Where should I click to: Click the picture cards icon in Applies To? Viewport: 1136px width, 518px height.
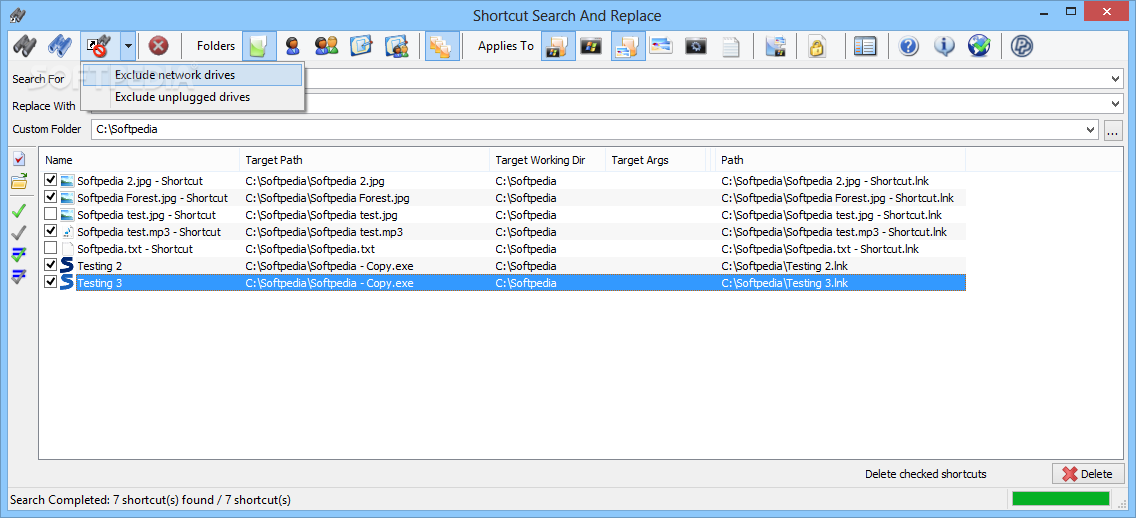coord(661,46)
